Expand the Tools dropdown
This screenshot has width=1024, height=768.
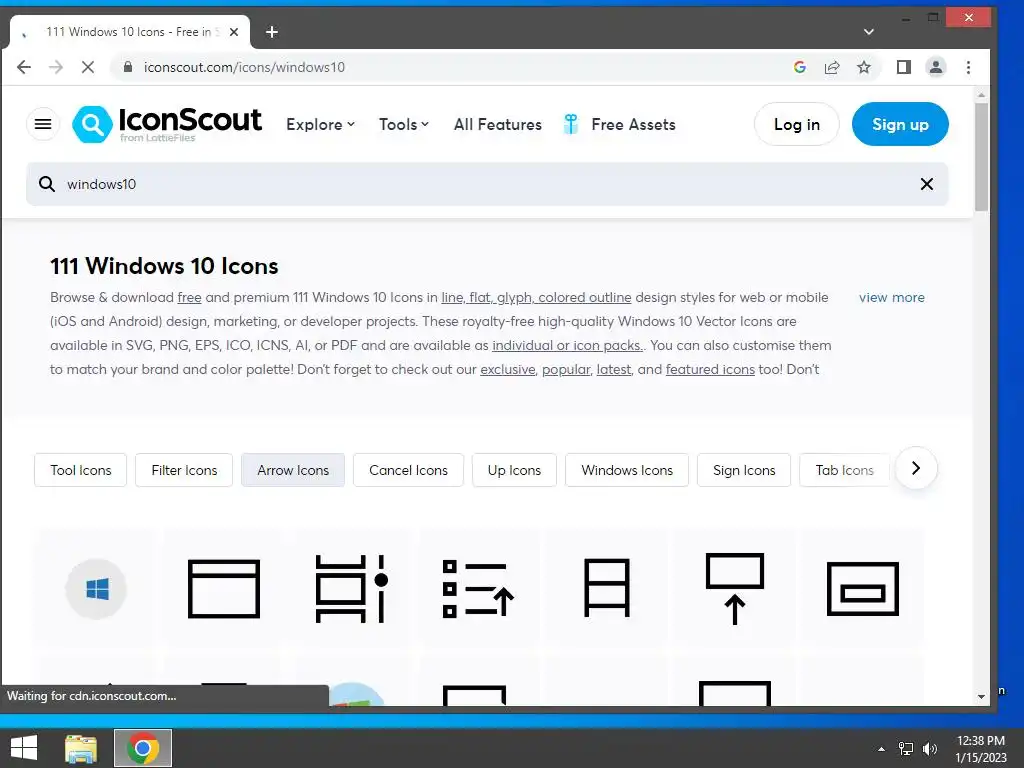404,124
